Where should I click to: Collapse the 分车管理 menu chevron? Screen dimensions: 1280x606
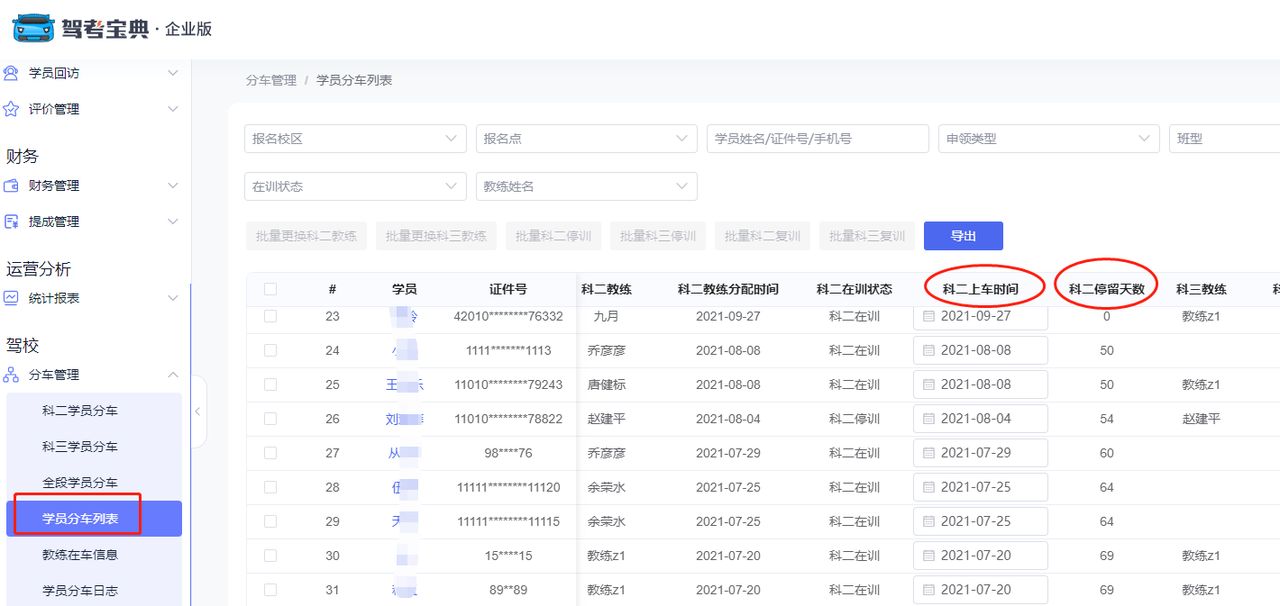tap(173, 375)
